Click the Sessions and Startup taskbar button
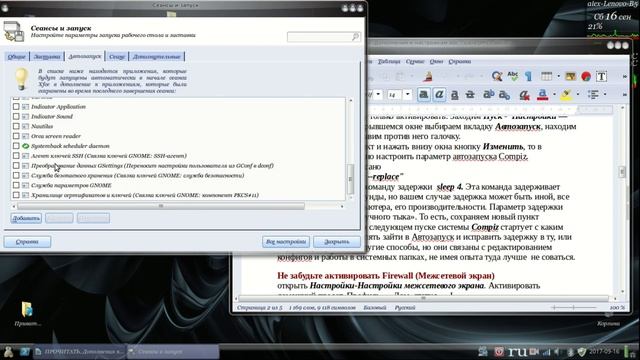640x360 pixels. tap(173, 351)
